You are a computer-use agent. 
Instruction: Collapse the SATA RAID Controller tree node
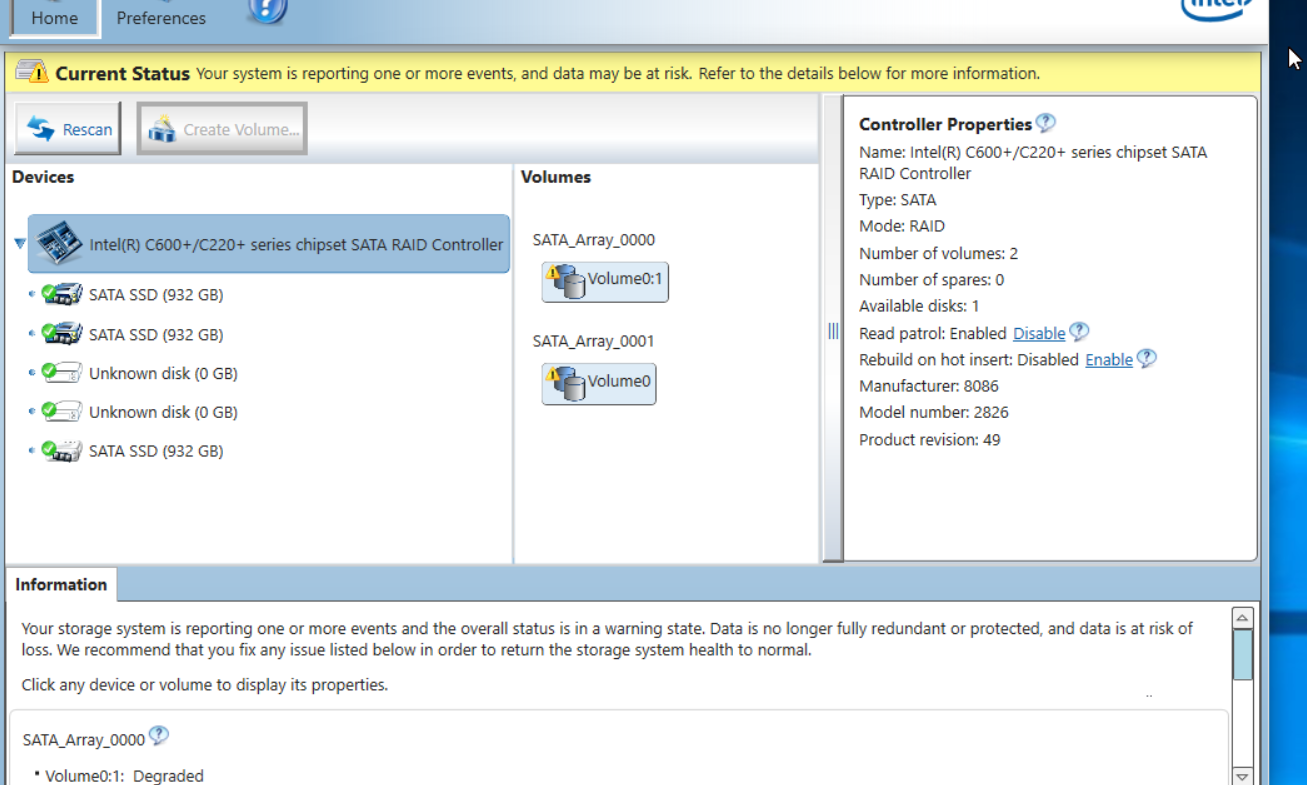[x=20, y=243]
